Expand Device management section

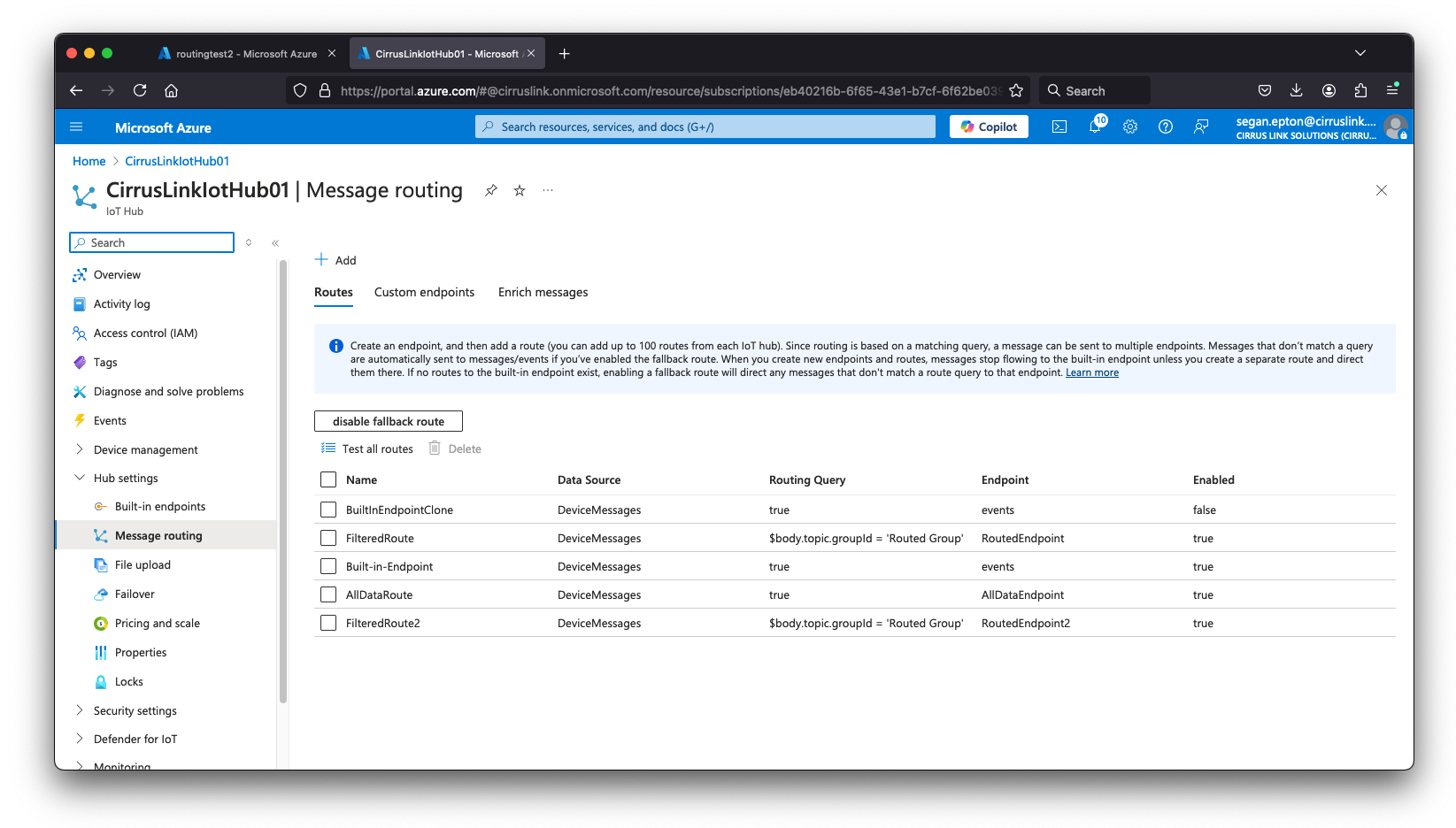click(80, 449)
